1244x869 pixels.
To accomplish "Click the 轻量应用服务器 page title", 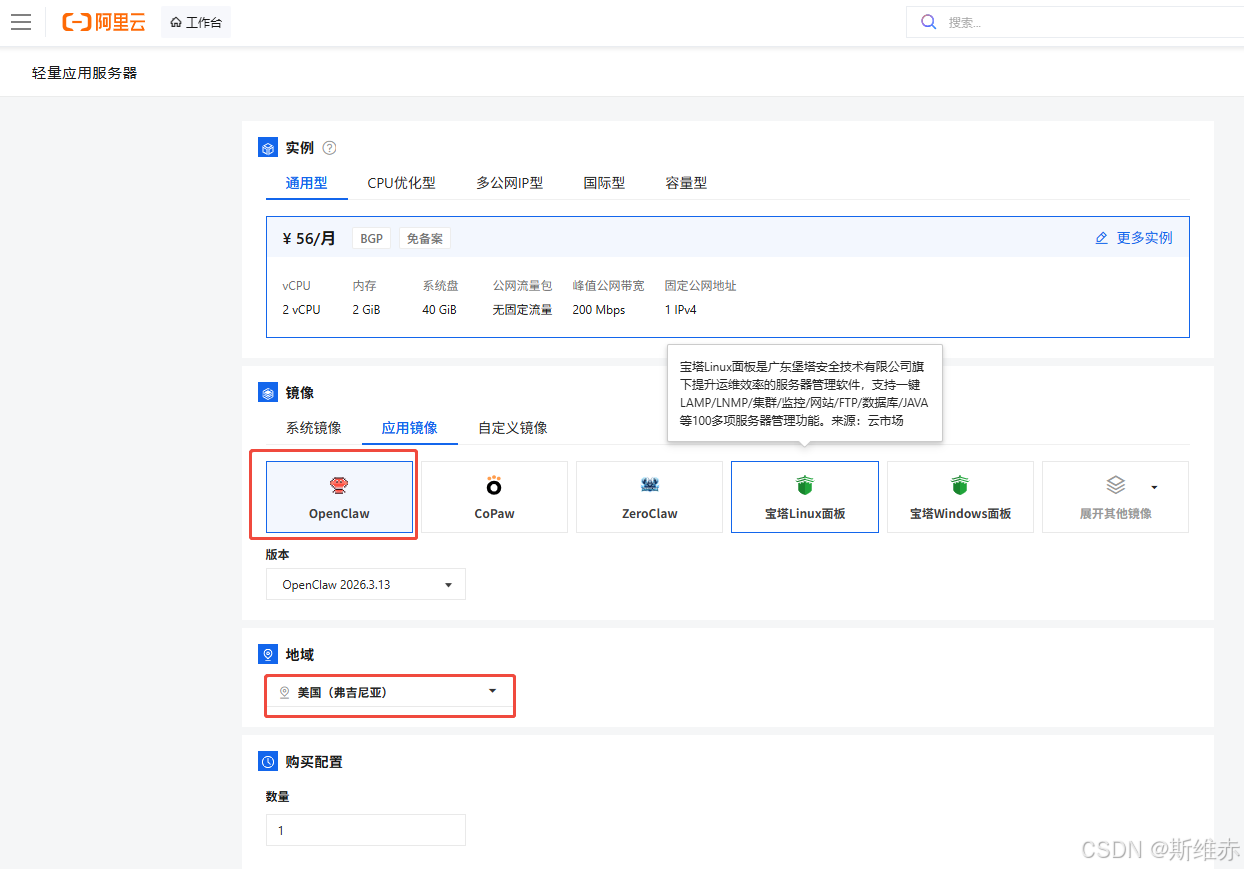I will tap(85, 73).
